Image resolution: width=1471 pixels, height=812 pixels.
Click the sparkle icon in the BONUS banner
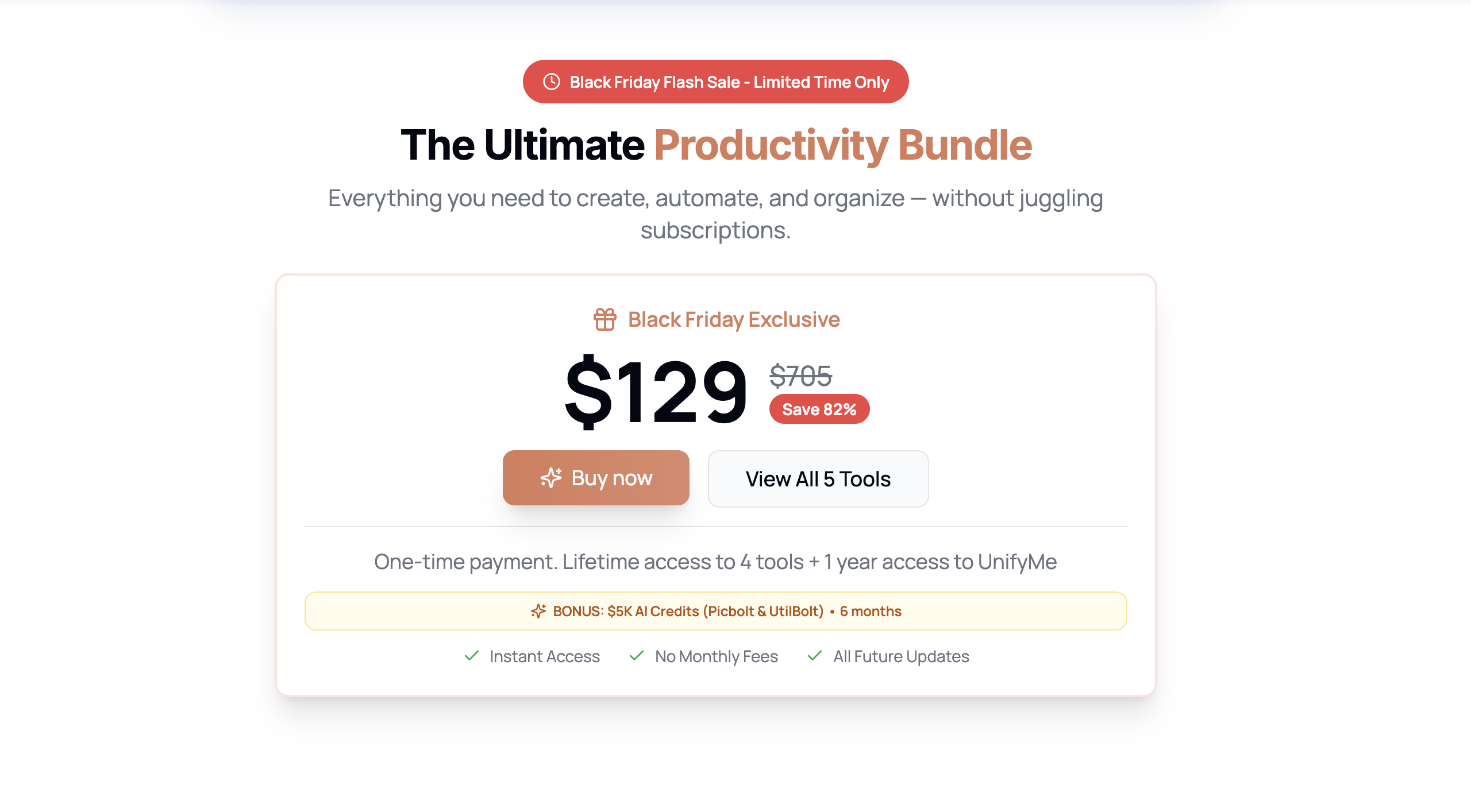point(538,611)
